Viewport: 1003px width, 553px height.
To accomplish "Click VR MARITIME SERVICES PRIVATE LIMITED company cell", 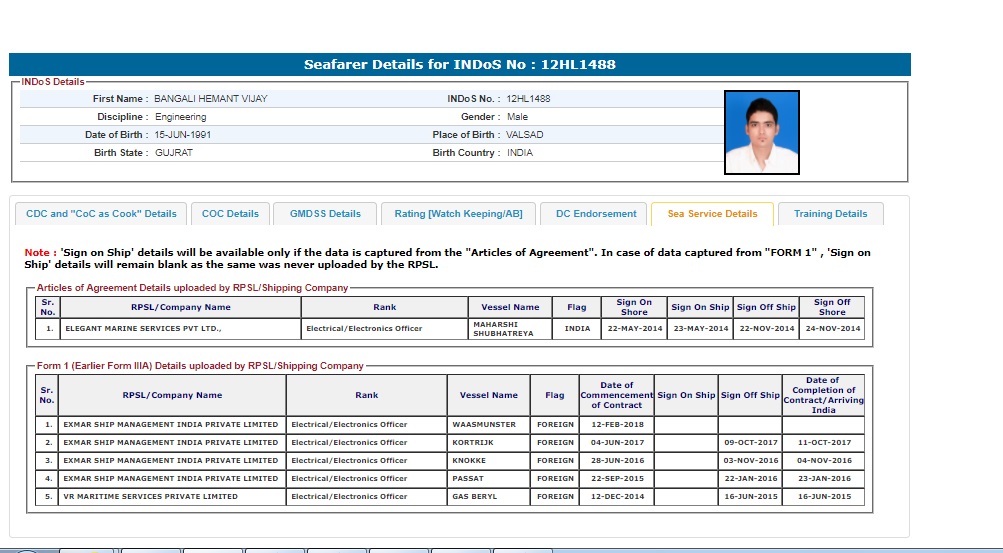I will coord(150,497).
